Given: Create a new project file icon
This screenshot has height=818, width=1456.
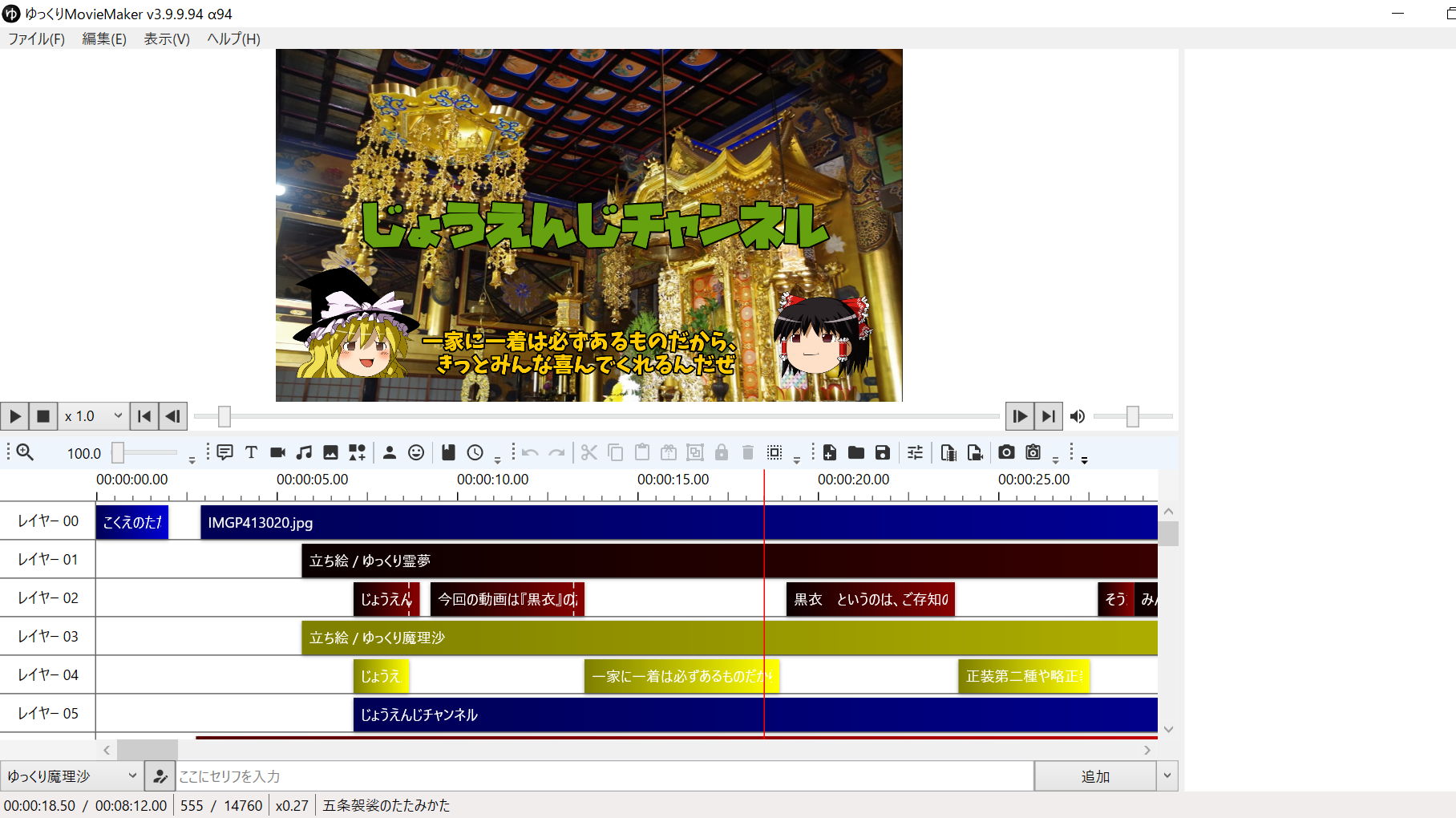Looking at the screenshot, I should (x=830, y=452).
